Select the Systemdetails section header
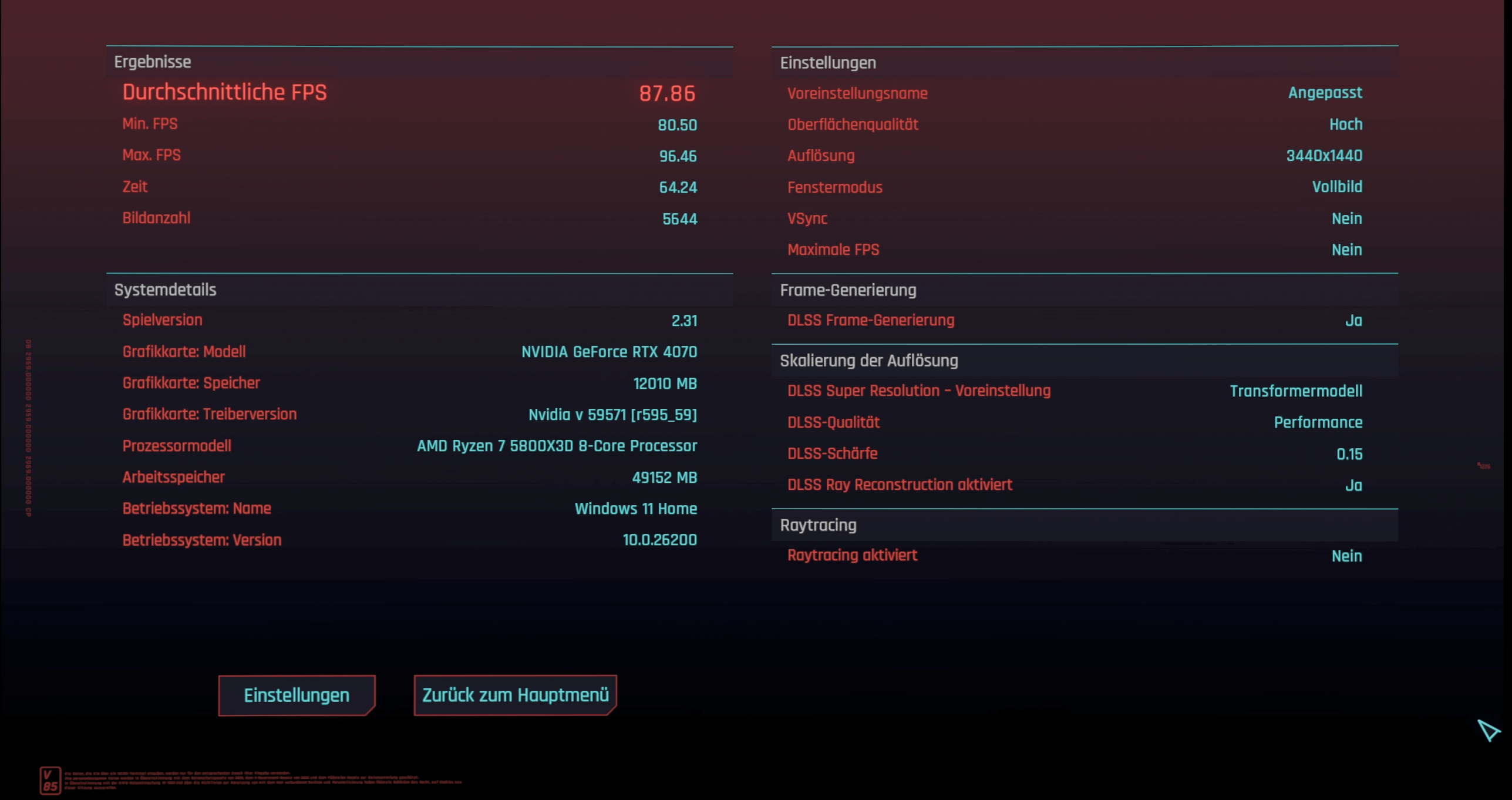1512x800 pixels. 165,290
